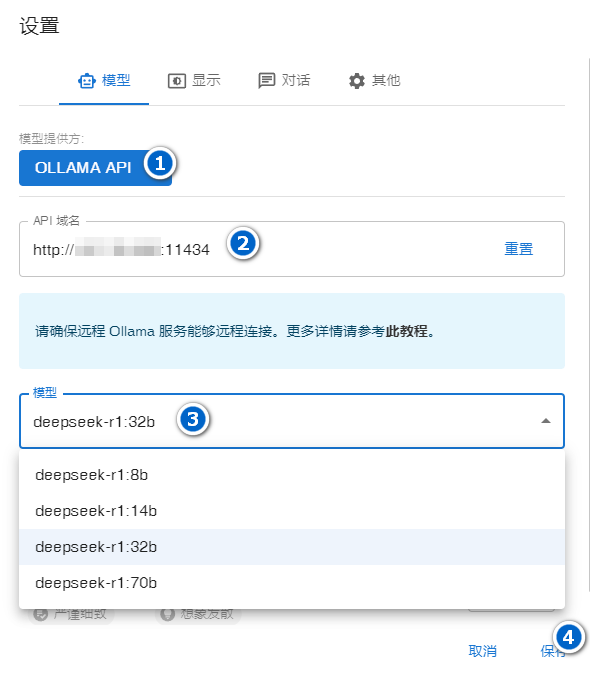
Task: Open the OLLAMA API provider selector
Action: point(95,168)
